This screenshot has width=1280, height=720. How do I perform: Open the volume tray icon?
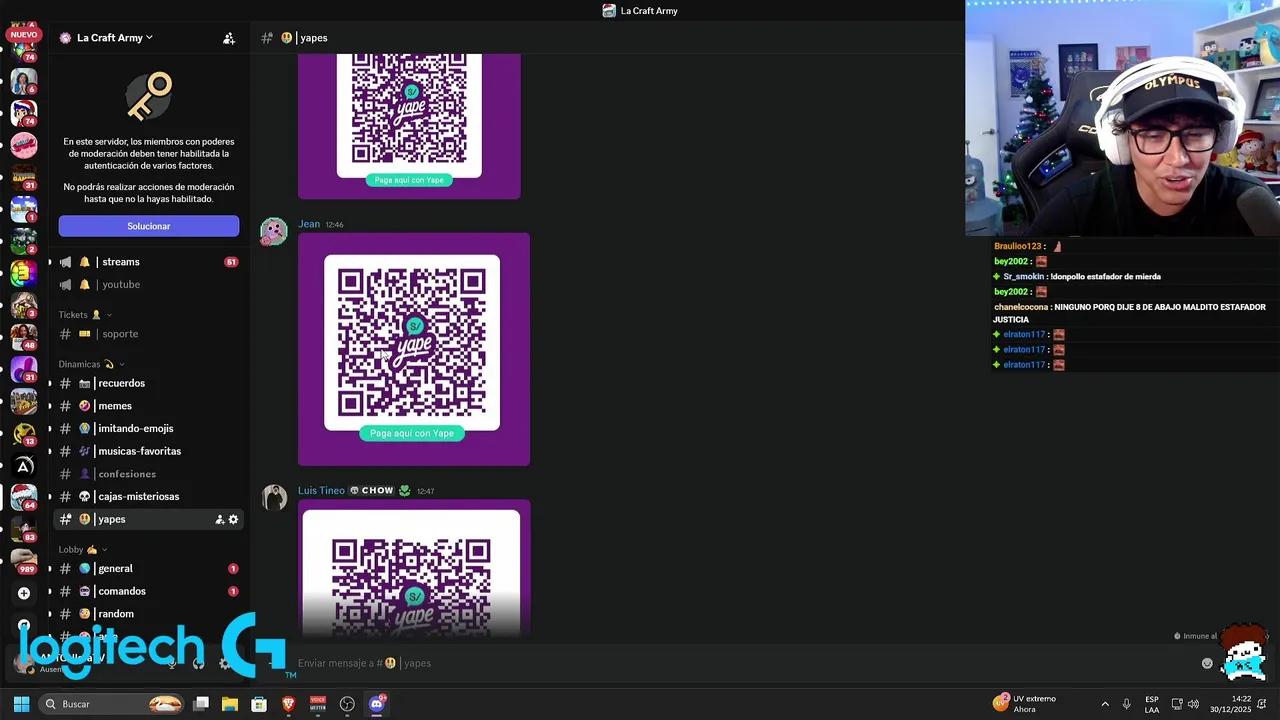1193,704
